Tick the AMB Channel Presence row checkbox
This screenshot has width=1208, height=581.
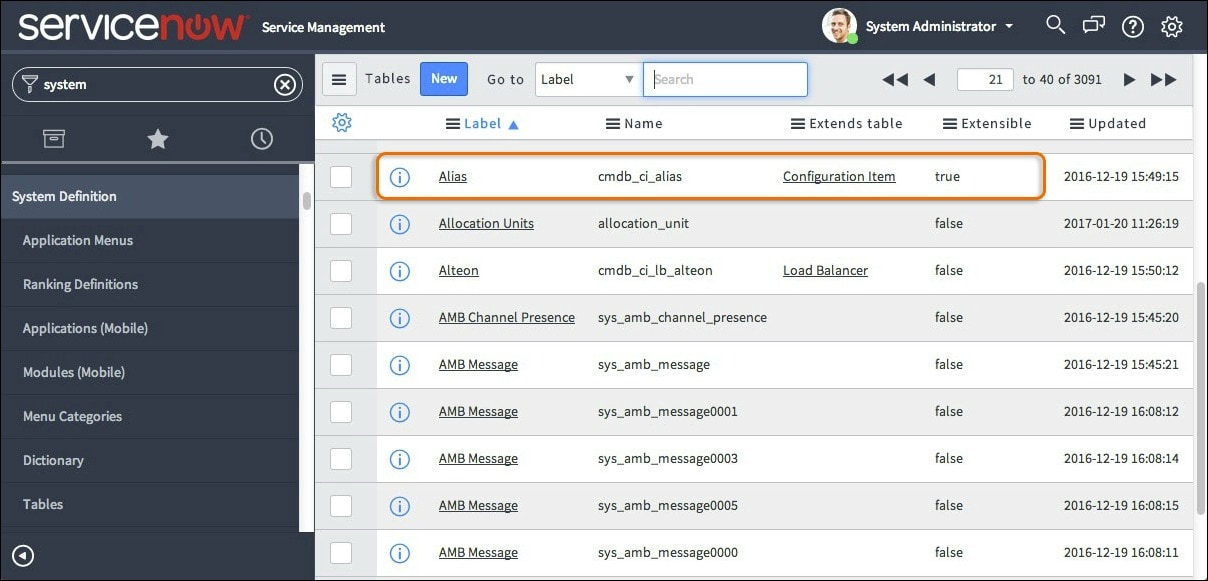(341, 318)
